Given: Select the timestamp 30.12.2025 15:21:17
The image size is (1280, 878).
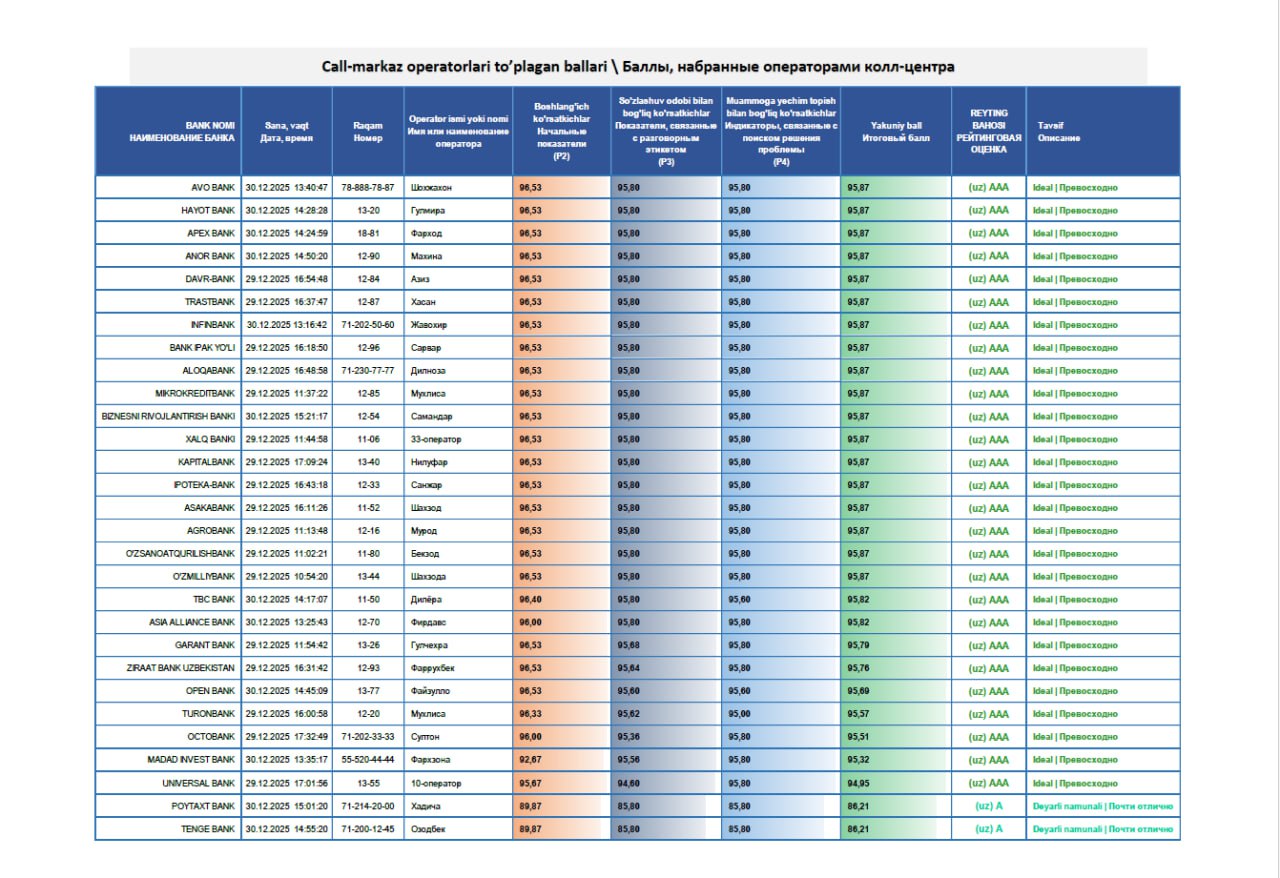Looking at the screenshot, I should pos(286,416).
